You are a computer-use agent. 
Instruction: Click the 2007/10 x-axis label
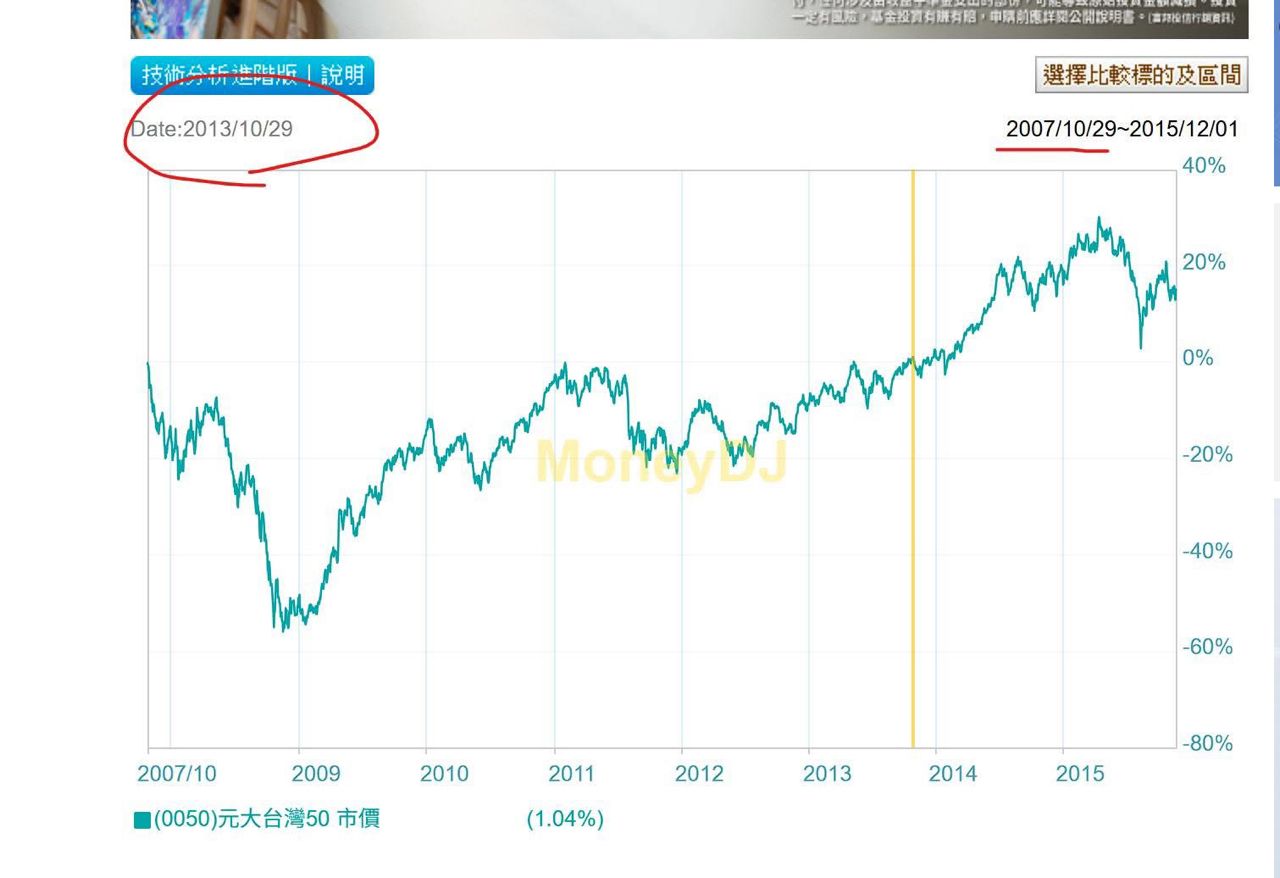pyautogui.click(x=176, y=774)
